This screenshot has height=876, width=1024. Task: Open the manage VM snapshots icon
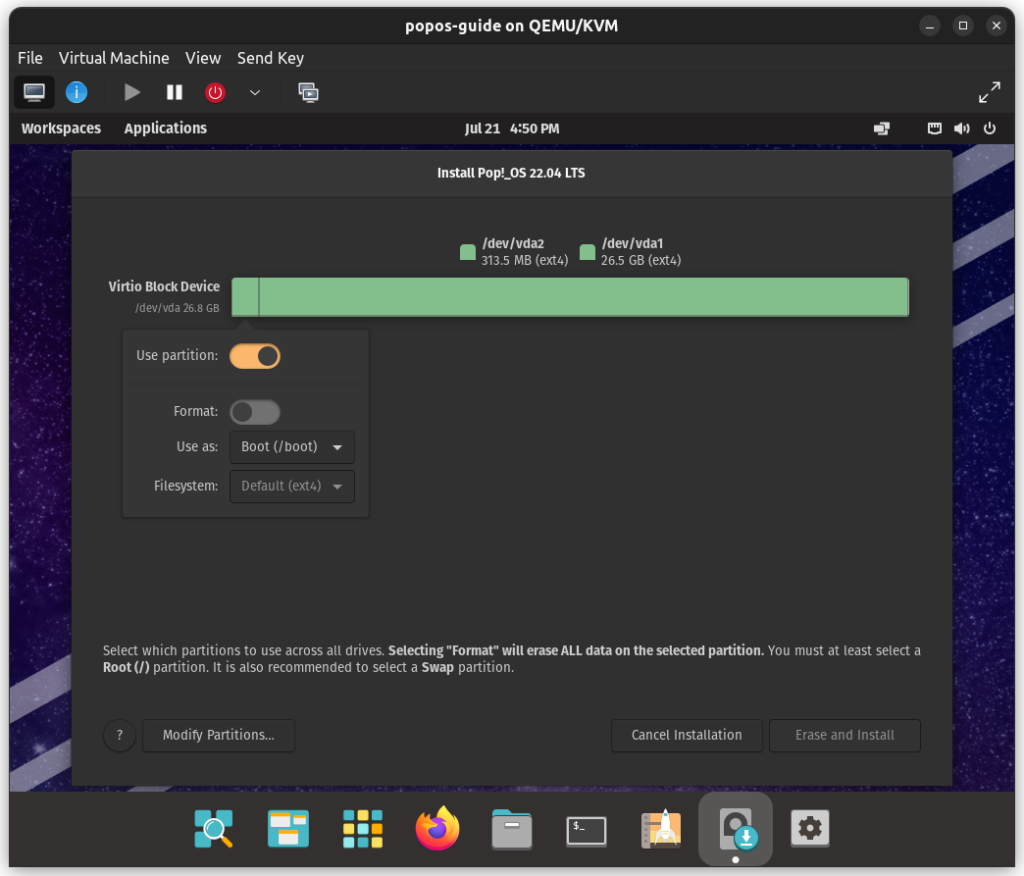(x=308, y=92)
